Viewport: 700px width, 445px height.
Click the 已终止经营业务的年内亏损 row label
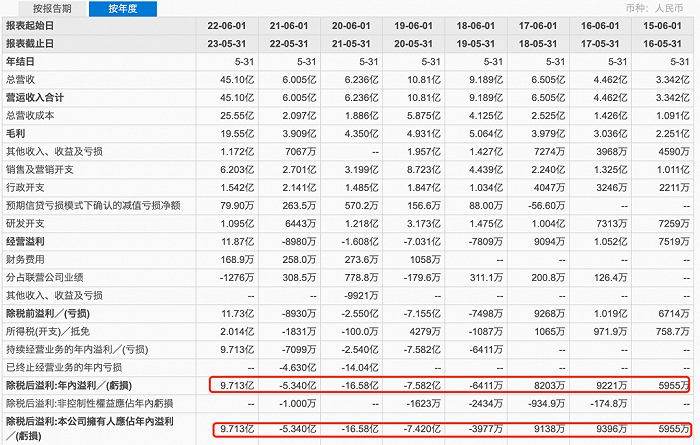[x=64, y=367]
